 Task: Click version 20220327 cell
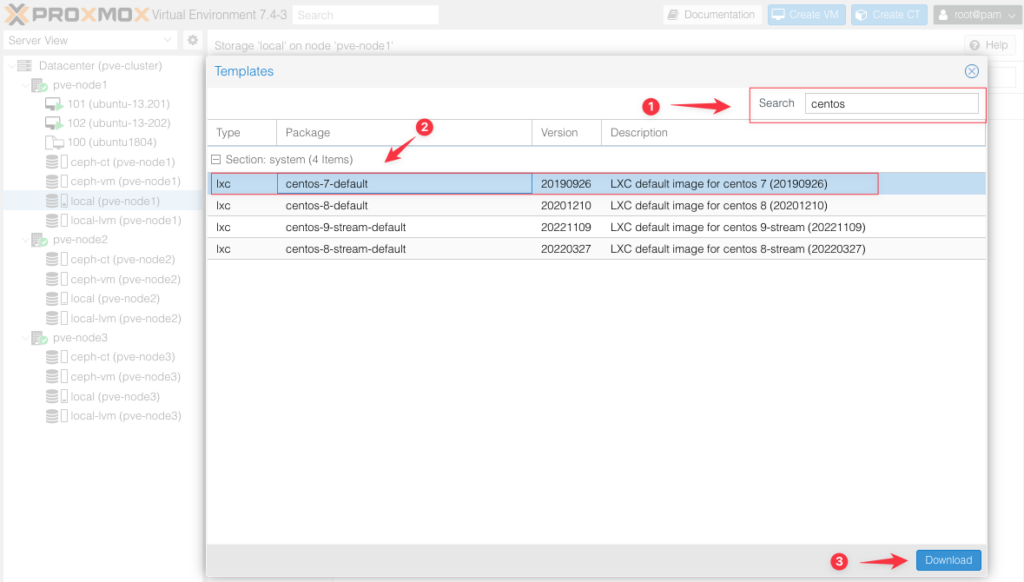coord(566,249)
